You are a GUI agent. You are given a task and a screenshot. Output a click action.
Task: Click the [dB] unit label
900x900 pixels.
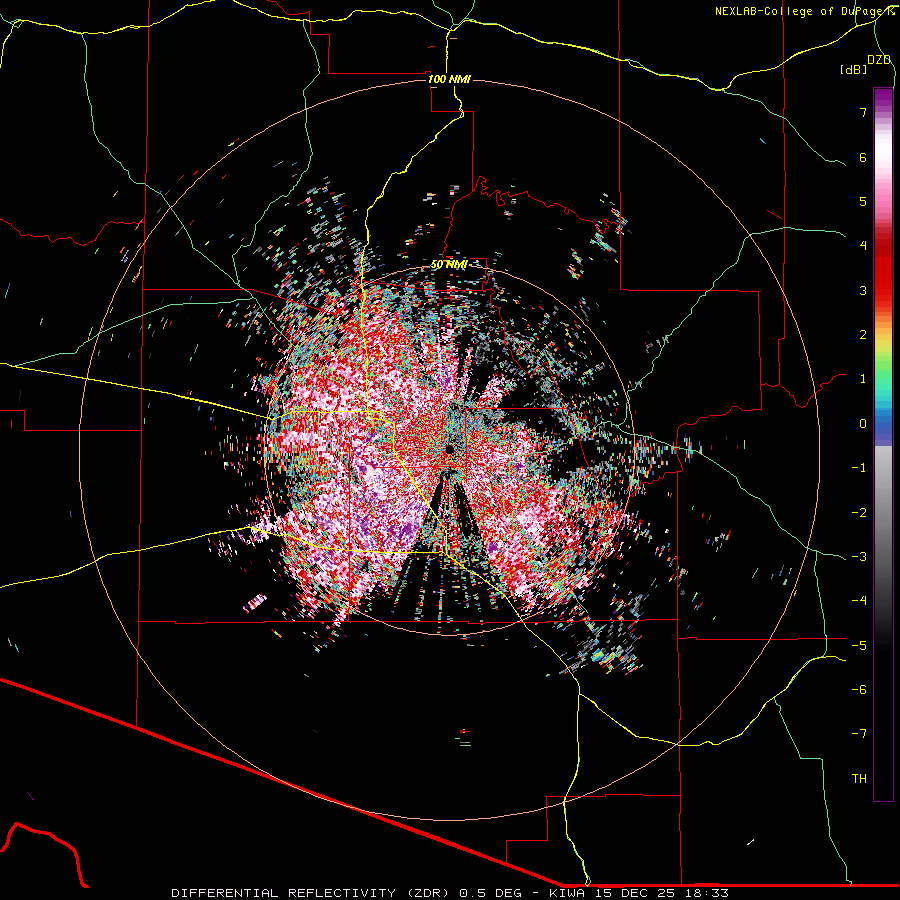click(853, 69)
